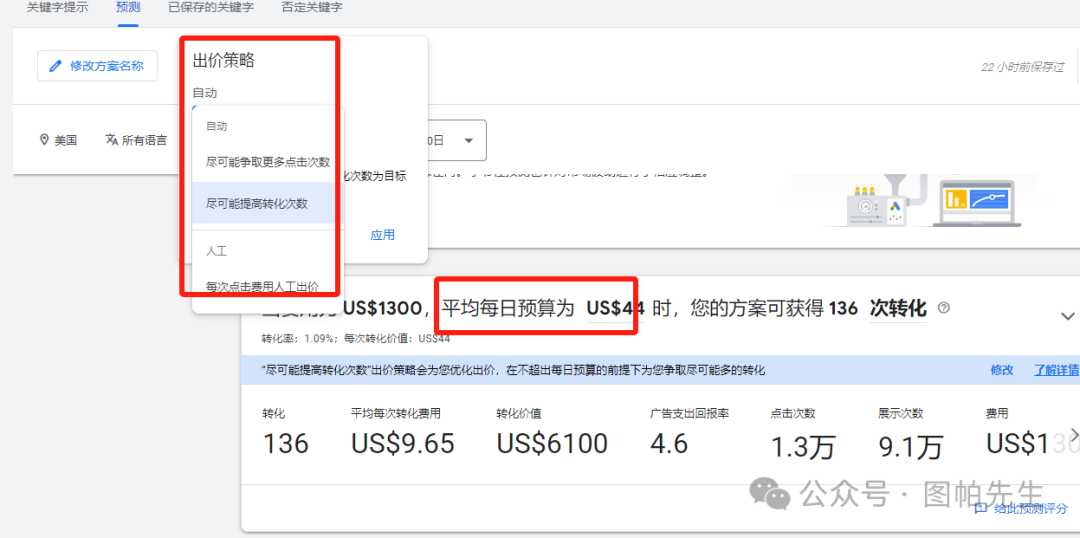Click the 修改 link in the blue banner

(1001, 370)
